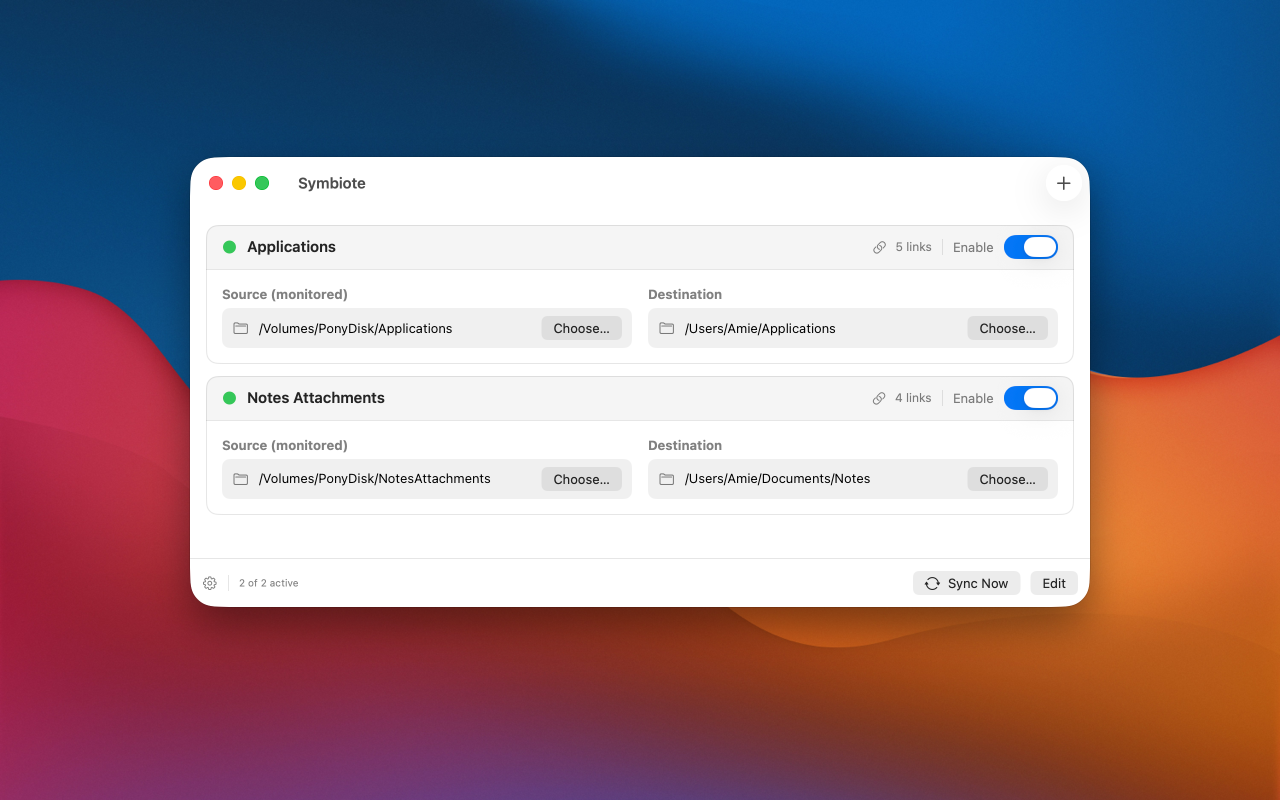
Task: Disable the Notes Attachments enable toggle
Action: (x=1030, y=398)
